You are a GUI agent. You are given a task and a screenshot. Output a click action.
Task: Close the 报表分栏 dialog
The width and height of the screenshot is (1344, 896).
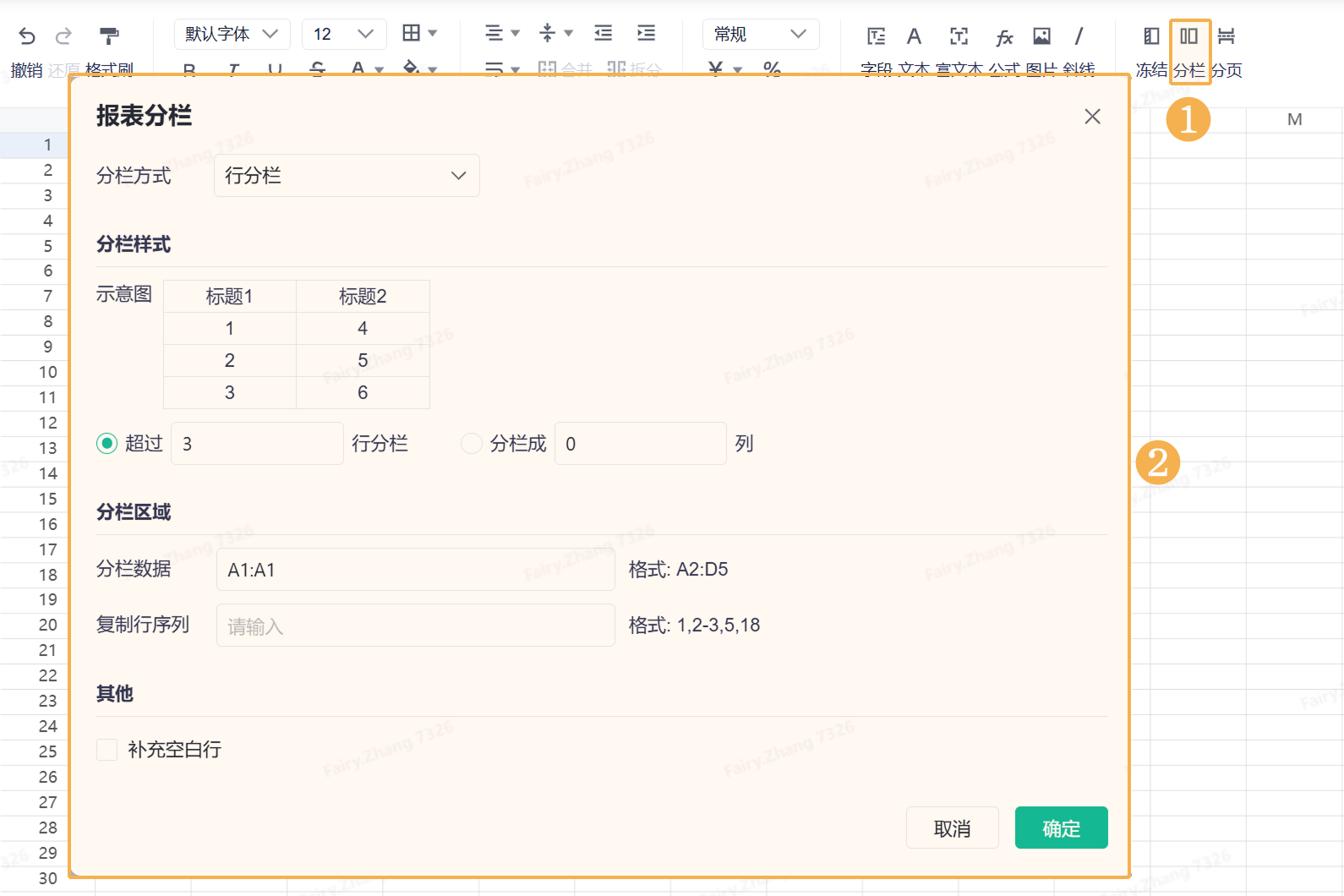click(x=1092, y=117)
